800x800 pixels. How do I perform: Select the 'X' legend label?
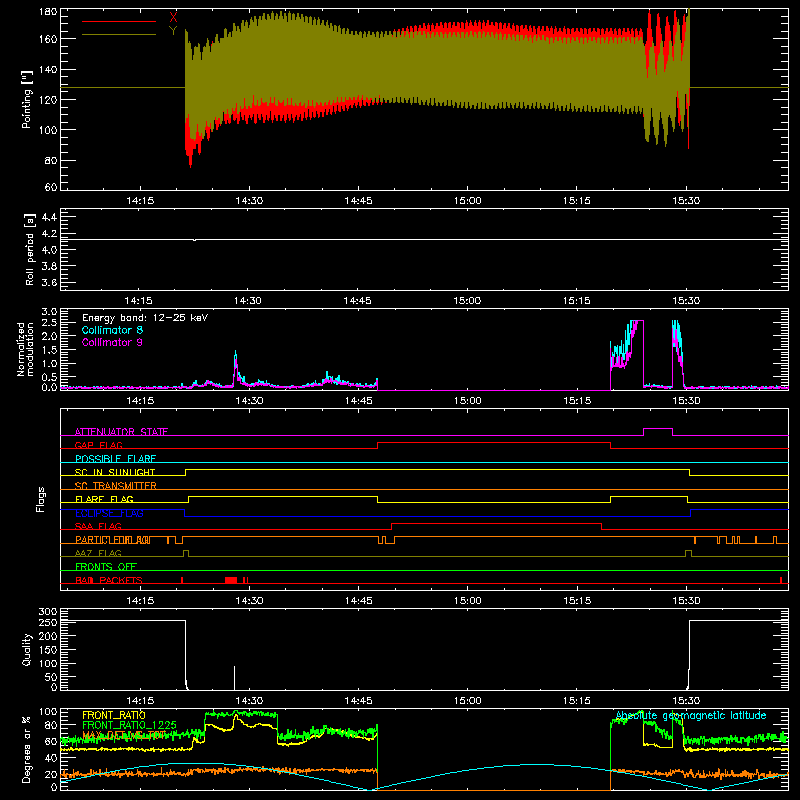[173, 17]
